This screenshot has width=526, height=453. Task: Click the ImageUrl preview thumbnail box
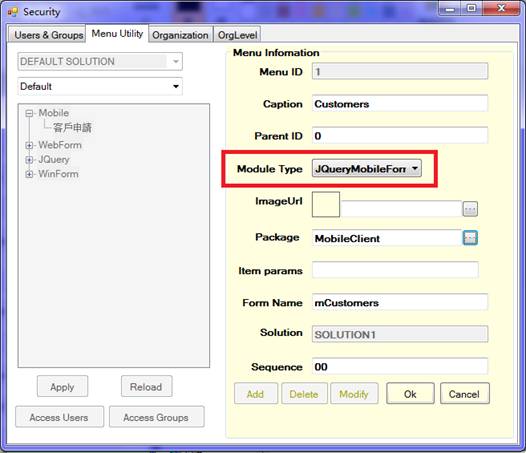[326, 204]
